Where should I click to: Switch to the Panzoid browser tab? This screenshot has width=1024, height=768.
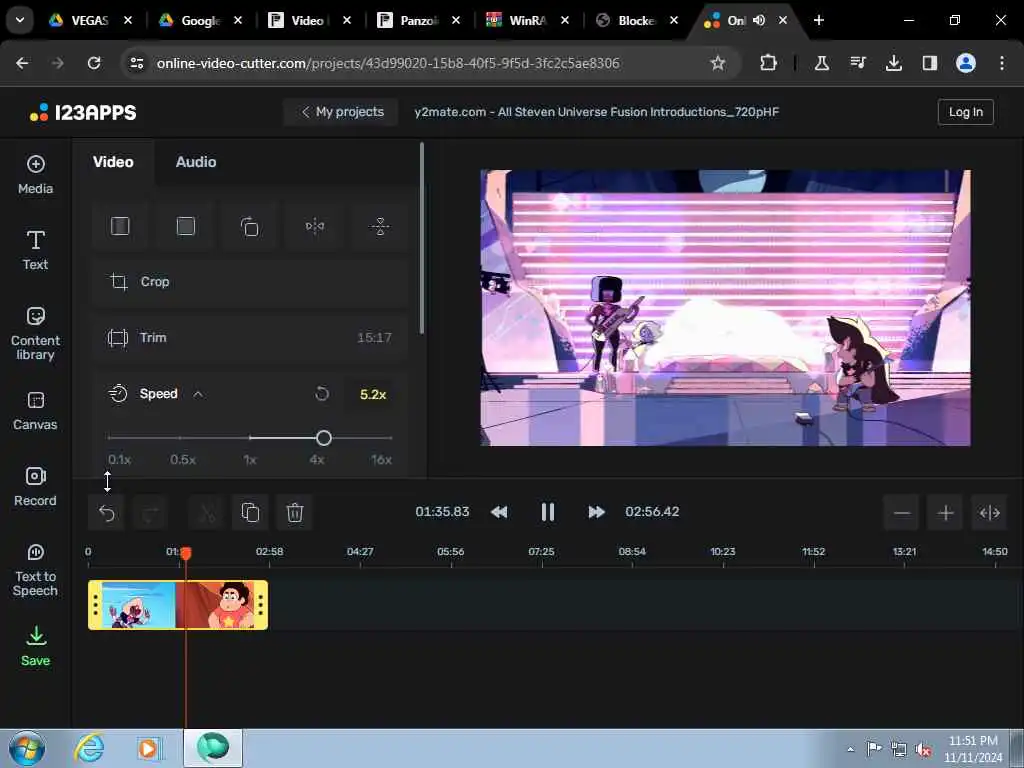coord(418,20)
